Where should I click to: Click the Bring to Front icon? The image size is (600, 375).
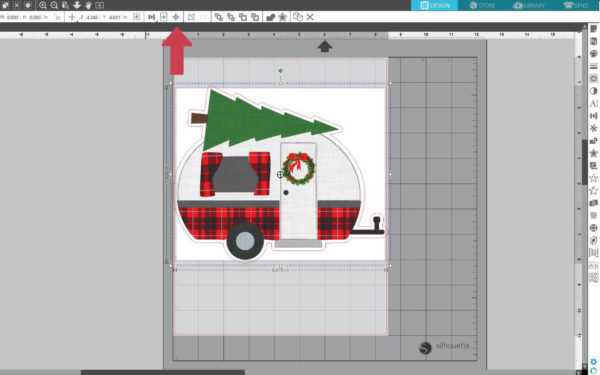tap(218, 17)
